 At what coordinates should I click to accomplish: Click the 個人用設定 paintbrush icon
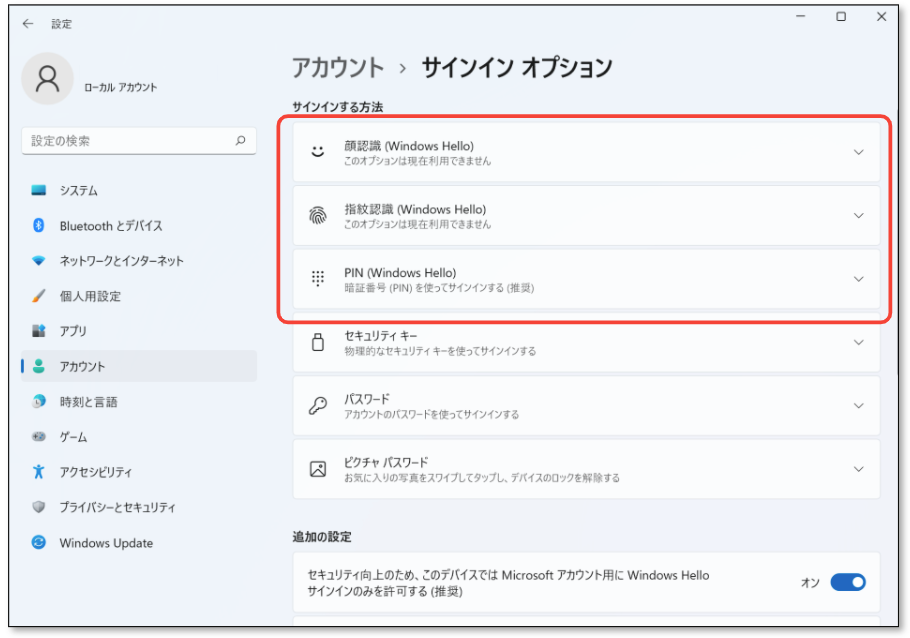(39, 296)
